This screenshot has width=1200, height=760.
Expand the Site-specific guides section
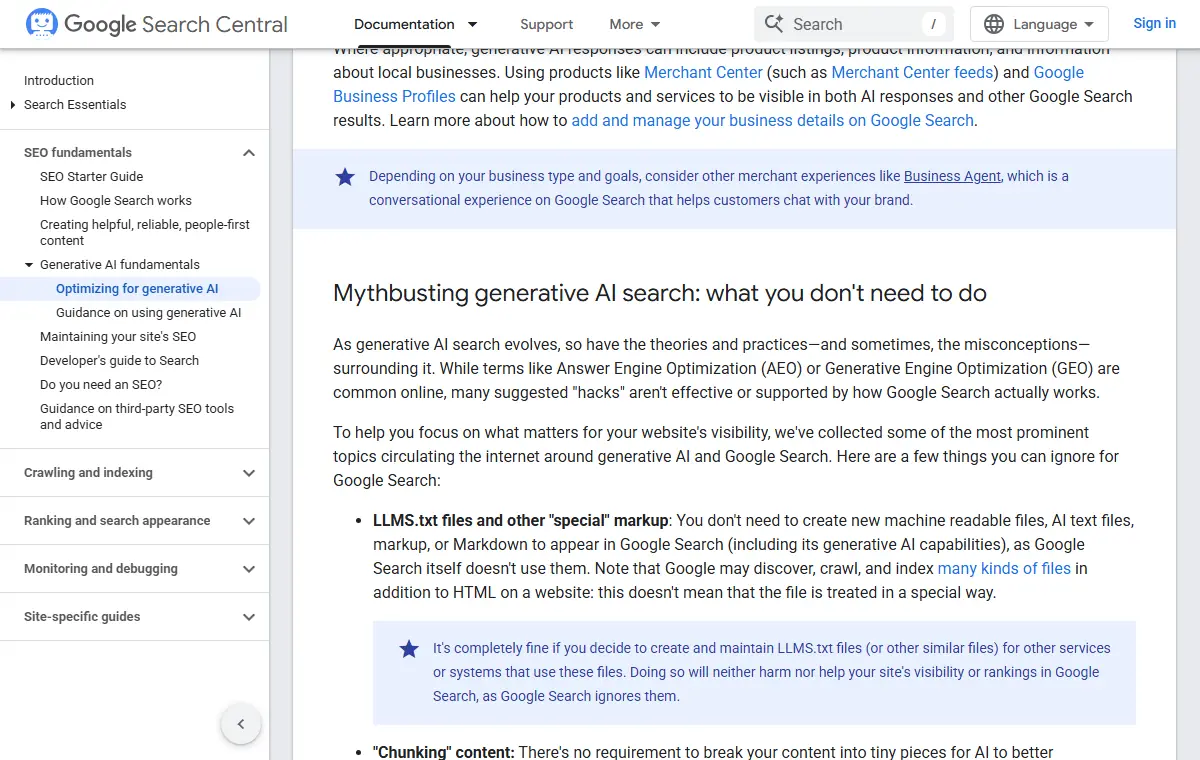(x=249, y=617)
